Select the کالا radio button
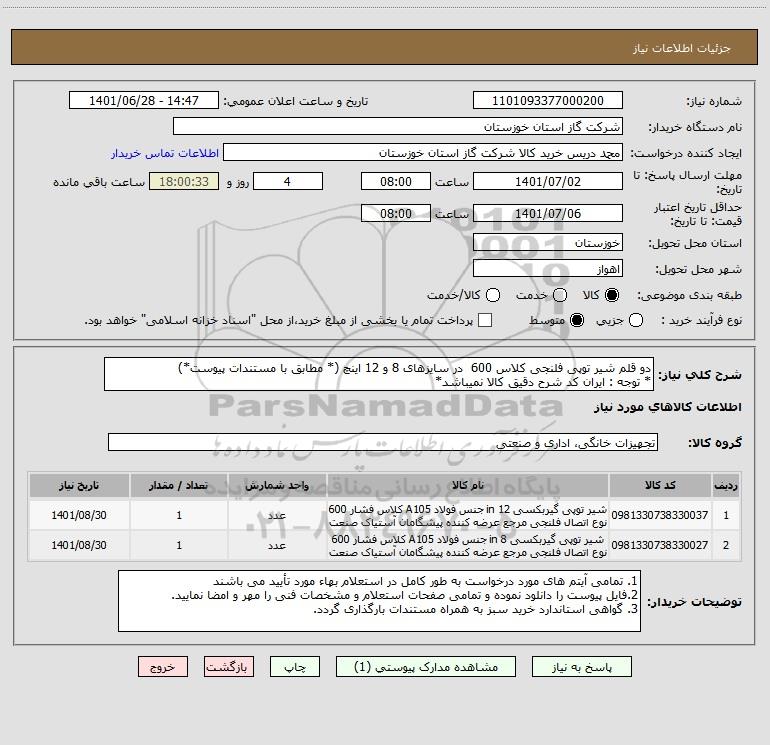This screenshot has height=745, width=770. tap(612, 295)
